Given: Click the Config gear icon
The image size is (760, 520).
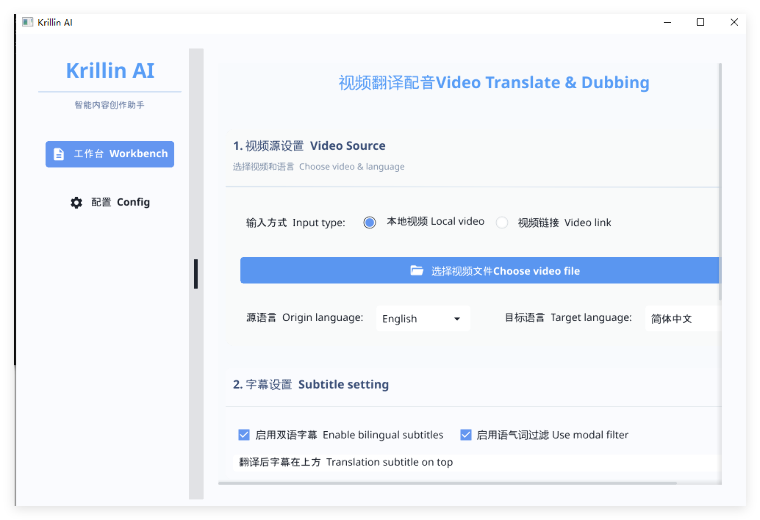Looking at the screenshot, I should 76,203.
